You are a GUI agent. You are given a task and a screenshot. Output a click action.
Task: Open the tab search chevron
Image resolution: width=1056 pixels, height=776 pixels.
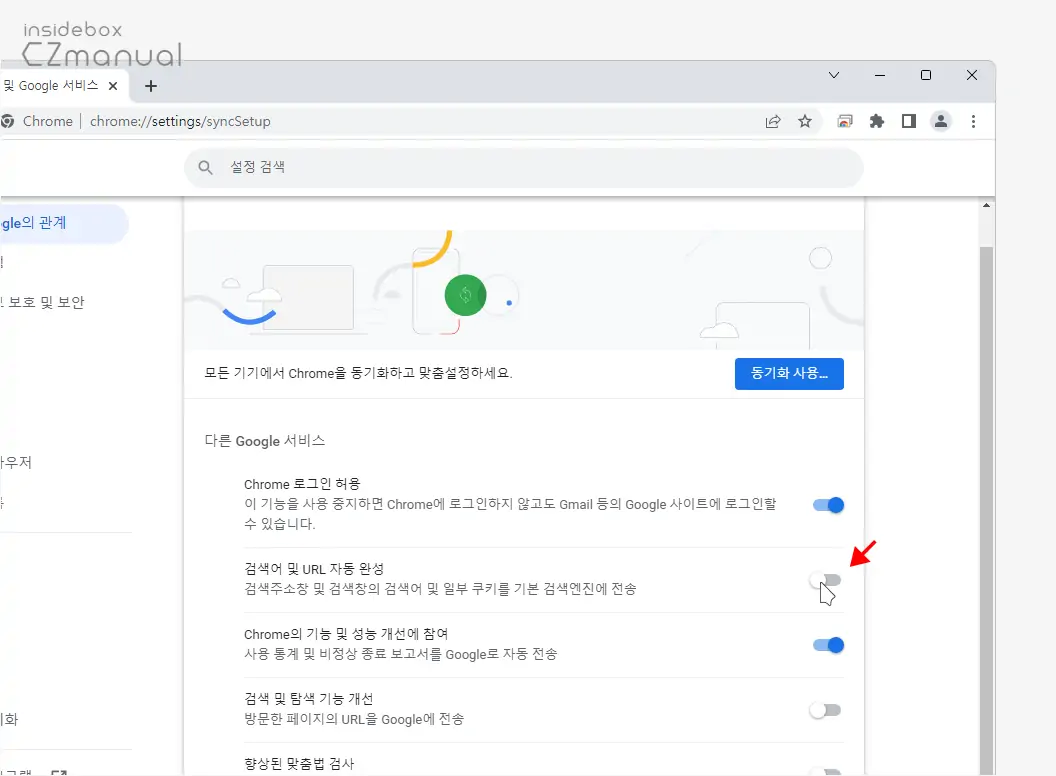click(x=834, y=75)
